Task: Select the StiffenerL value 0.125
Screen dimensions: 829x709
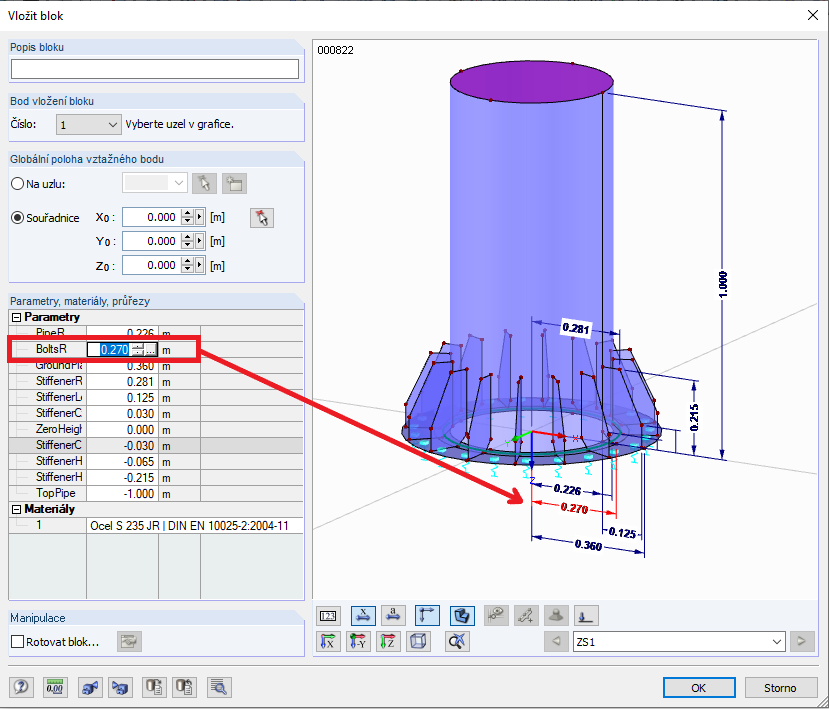Action: 123,398
